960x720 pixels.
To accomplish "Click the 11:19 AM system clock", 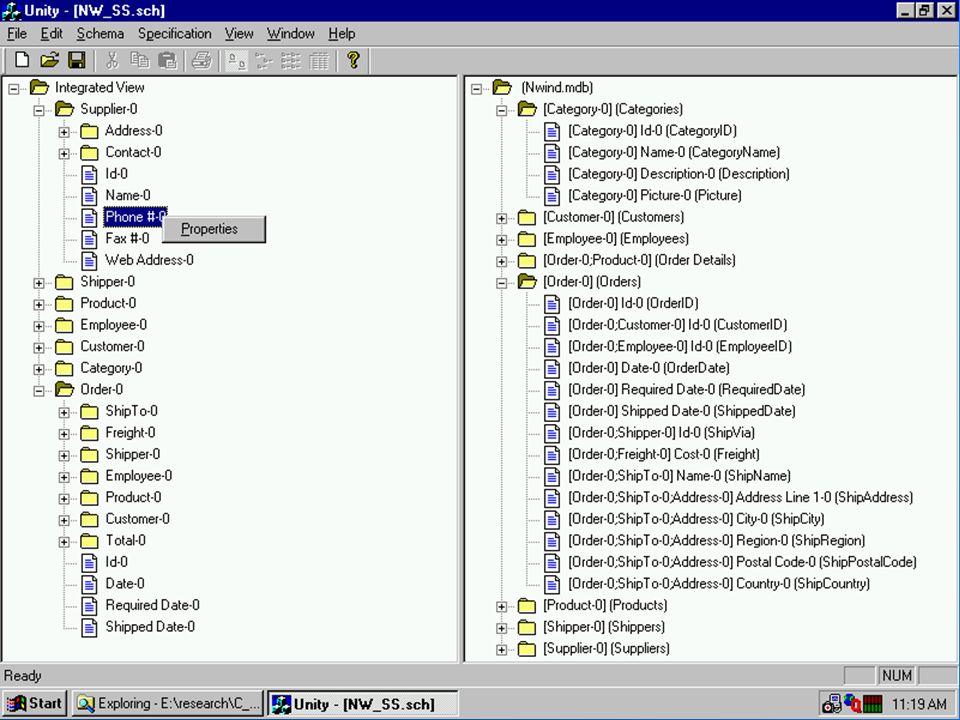I will click(x=919, y=704).
